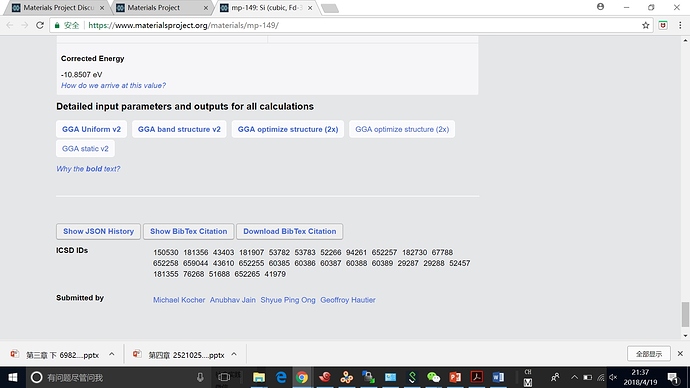690x388 pixels.
Task: Click the 全部显示 show all downloads button
Action: point(649,354)
